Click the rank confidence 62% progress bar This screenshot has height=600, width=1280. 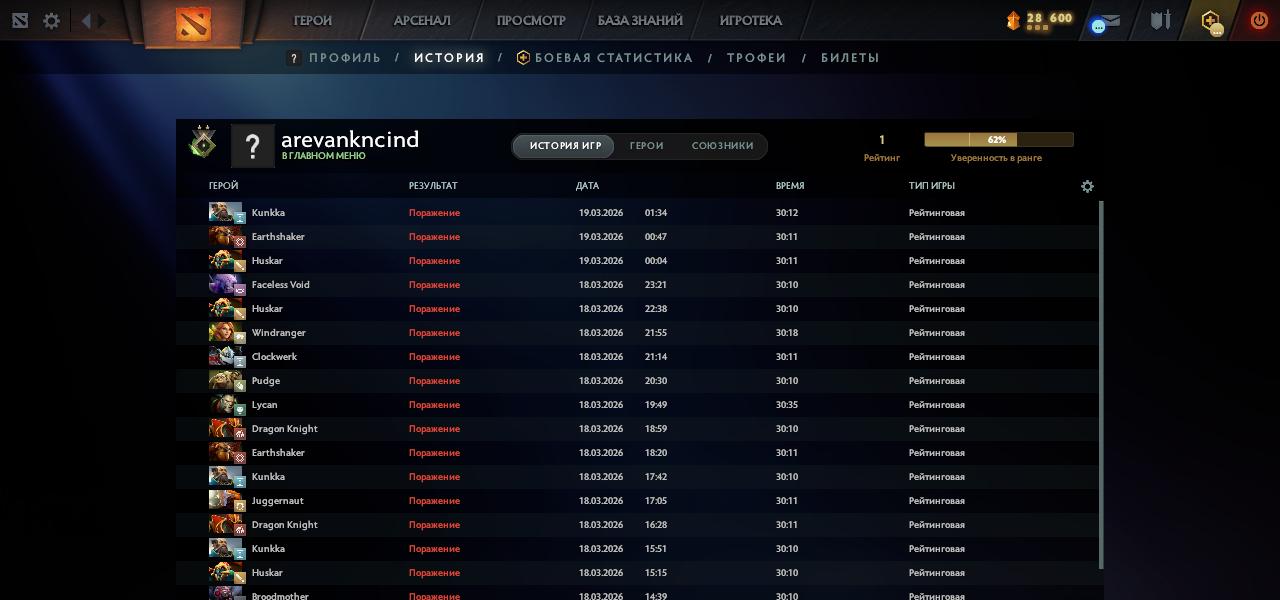tap(998, 140)
